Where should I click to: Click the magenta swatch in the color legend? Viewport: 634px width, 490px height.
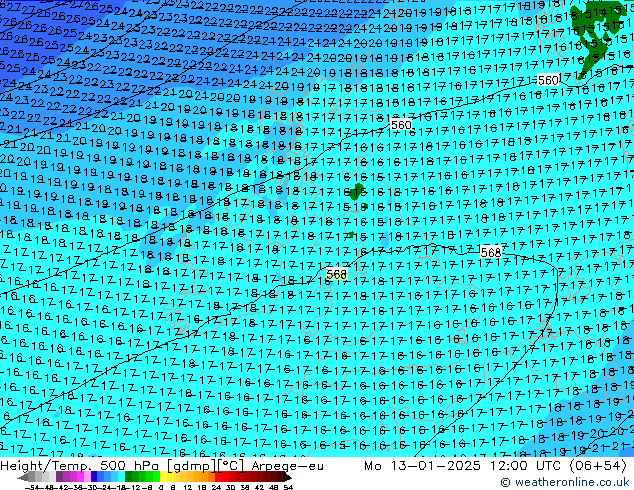(x=80, y=477)
